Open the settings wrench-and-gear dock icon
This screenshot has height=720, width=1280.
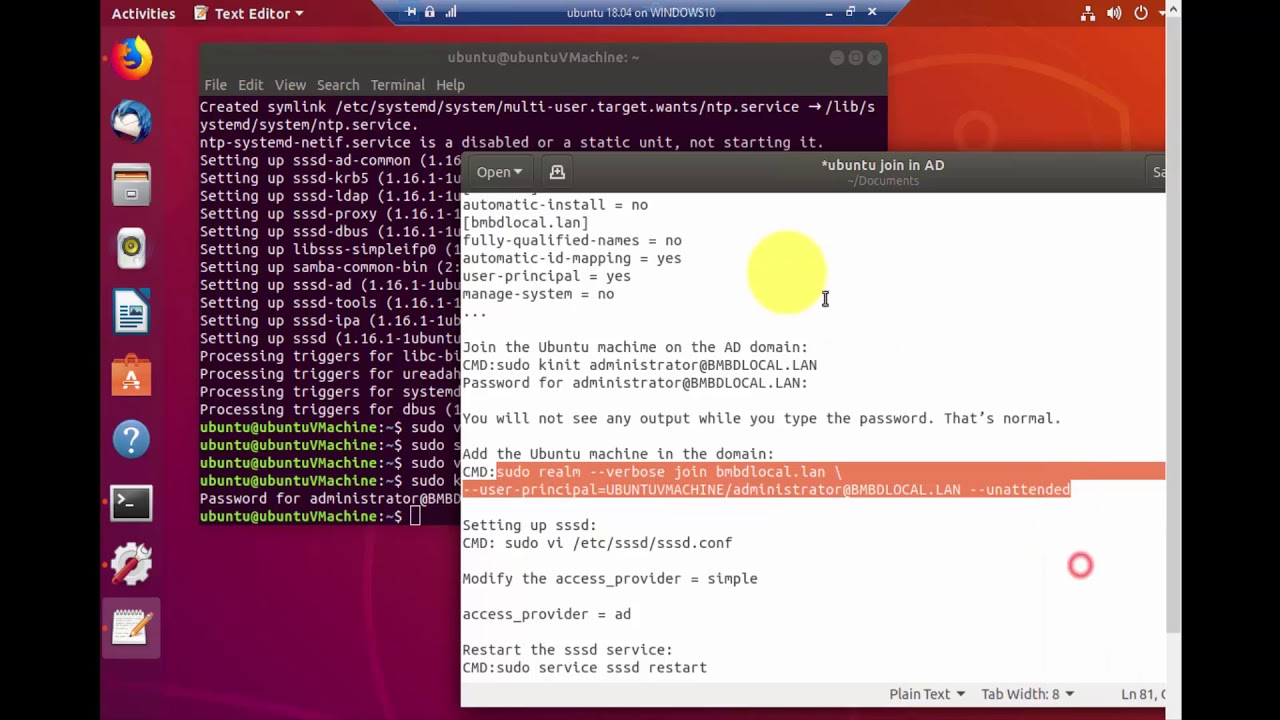[131, 565]
